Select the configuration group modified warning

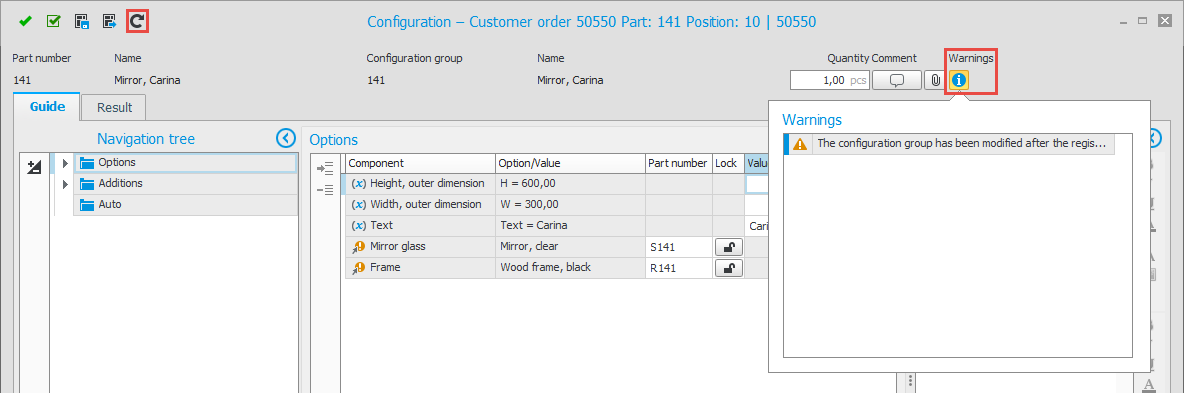click(950, 144)
